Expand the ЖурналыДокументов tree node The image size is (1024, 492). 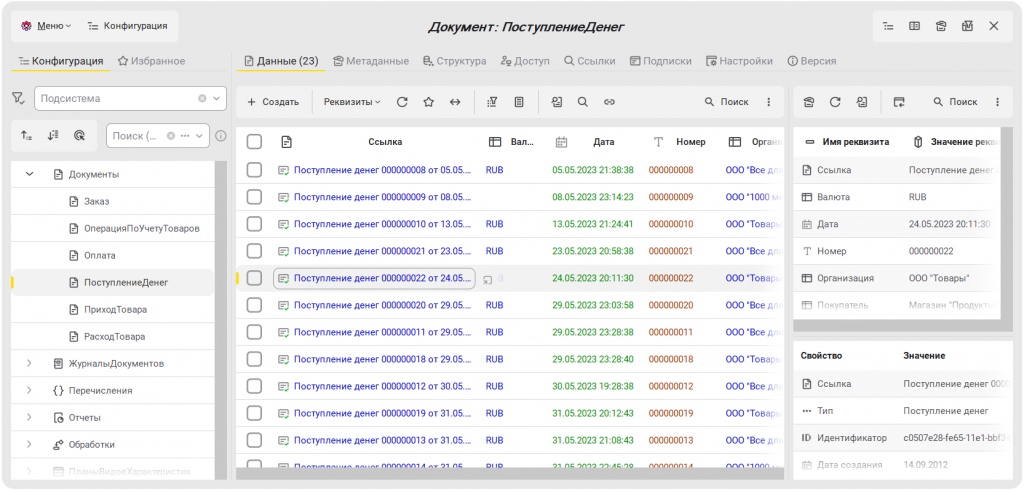tap(29, 363)
